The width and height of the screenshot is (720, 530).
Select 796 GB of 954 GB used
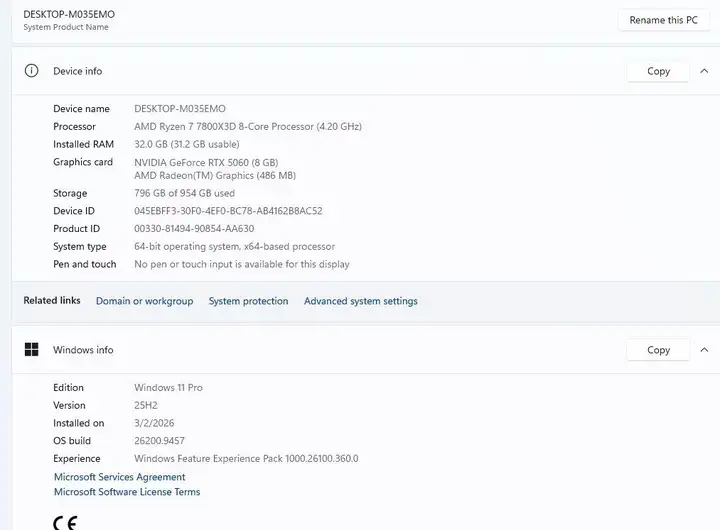click(x=184, y=193)
